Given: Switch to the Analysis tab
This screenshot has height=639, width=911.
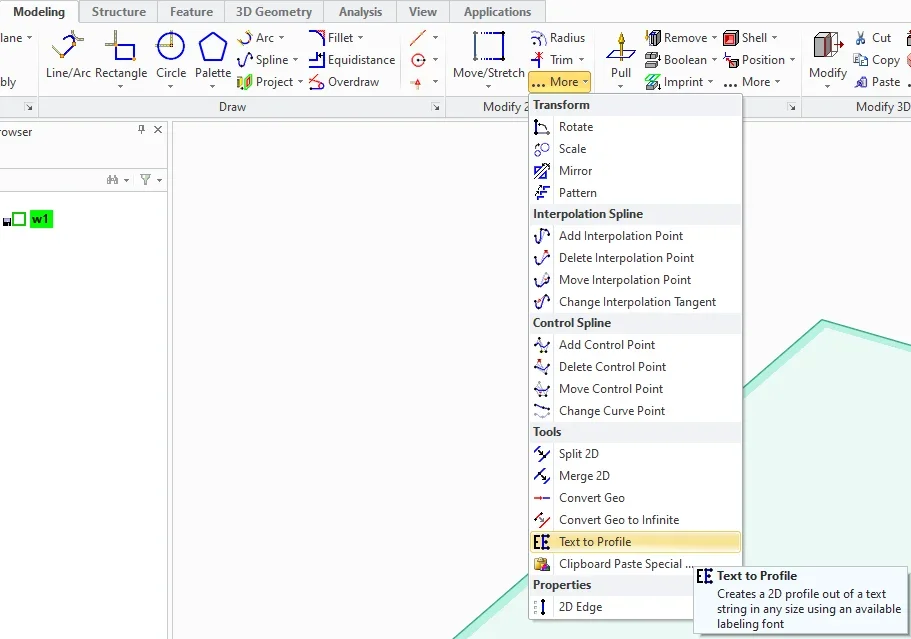Looking at the screenshot, I should click(360, 12).
